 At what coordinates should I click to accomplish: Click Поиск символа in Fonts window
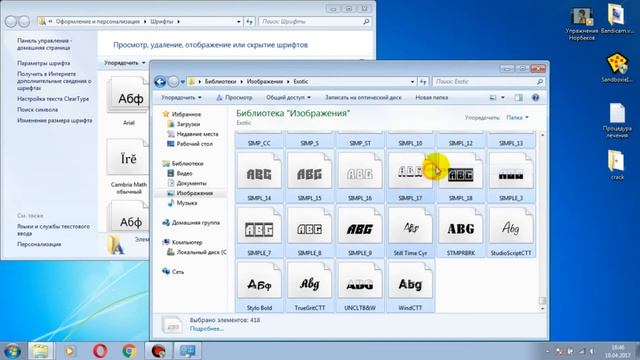pos(37,110)
